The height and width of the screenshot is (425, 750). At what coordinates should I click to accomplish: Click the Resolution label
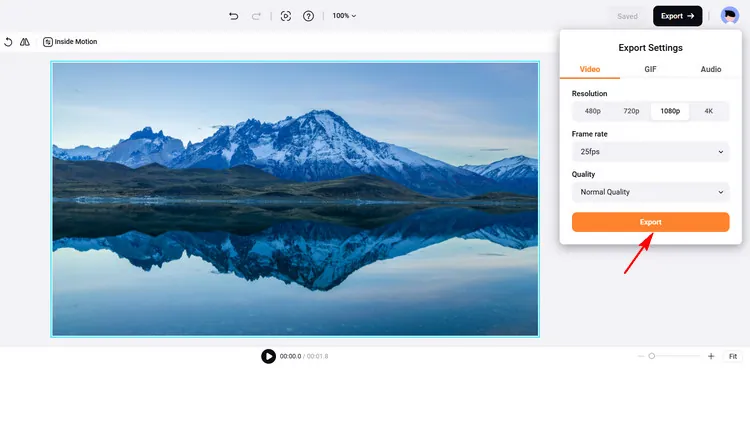click(x=589, y=94)
